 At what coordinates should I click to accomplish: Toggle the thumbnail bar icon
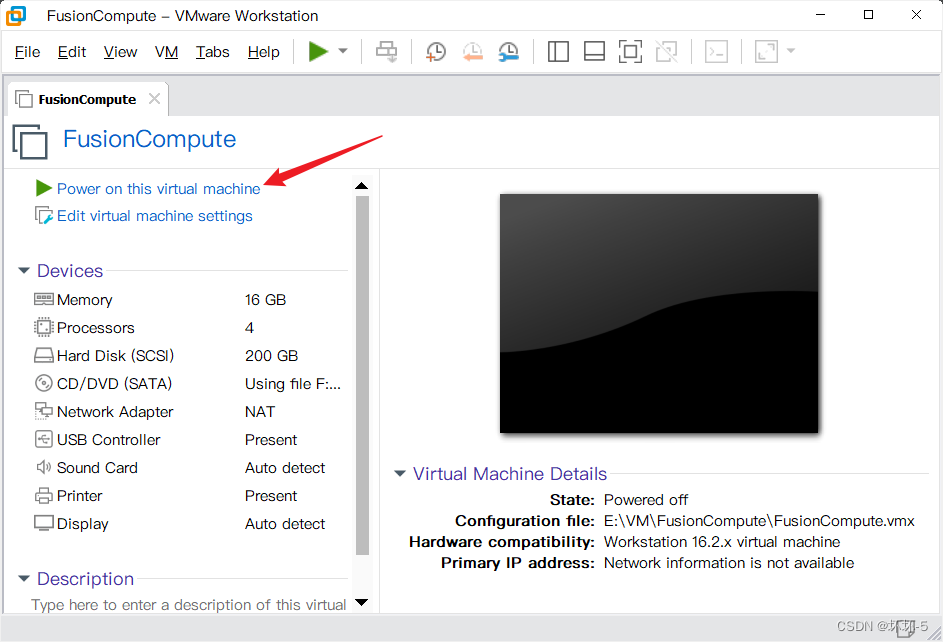594,52
